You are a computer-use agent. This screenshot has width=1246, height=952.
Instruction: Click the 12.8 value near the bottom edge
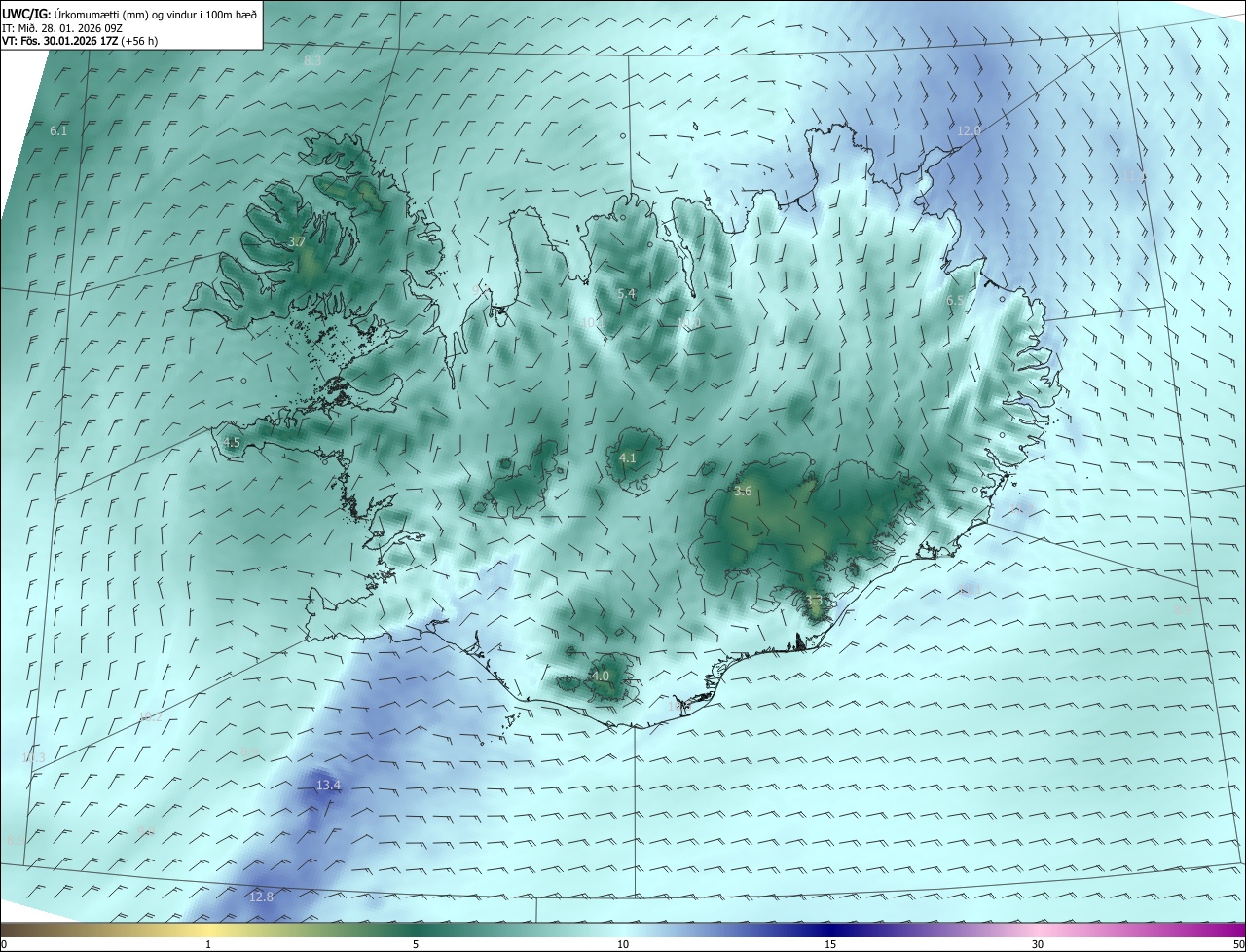[x=261, y=897]
